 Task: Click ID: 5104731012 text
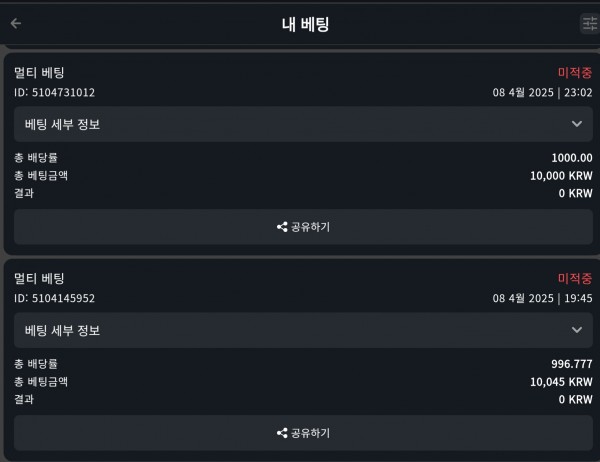[54, 93]
